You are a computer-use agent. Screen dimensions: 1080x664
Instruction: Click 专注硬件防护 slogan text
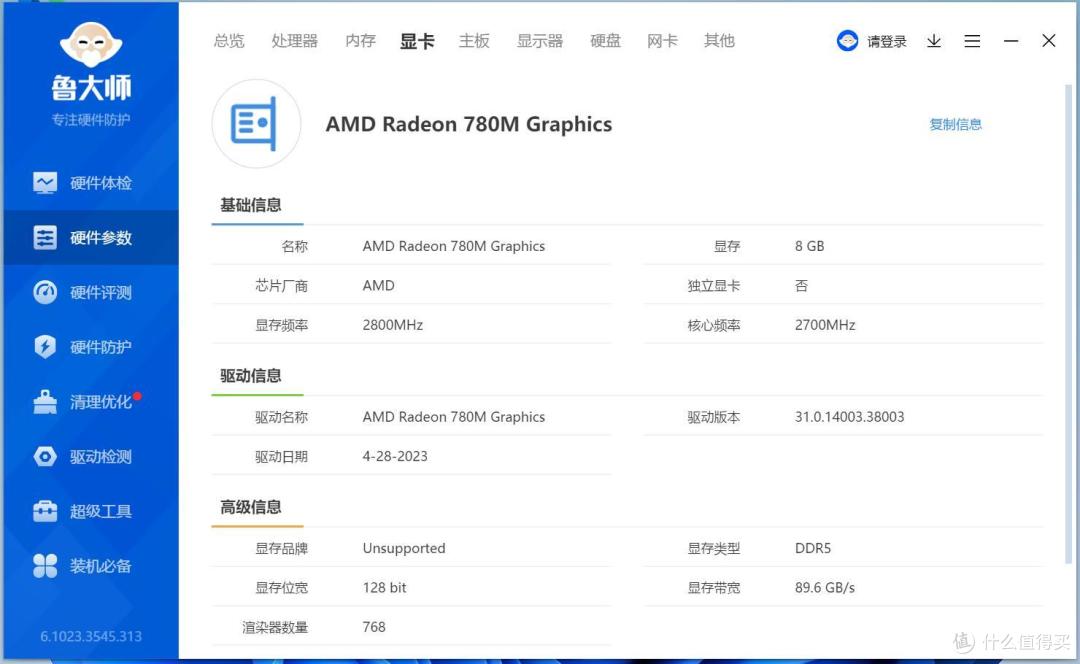click(91, 120)
